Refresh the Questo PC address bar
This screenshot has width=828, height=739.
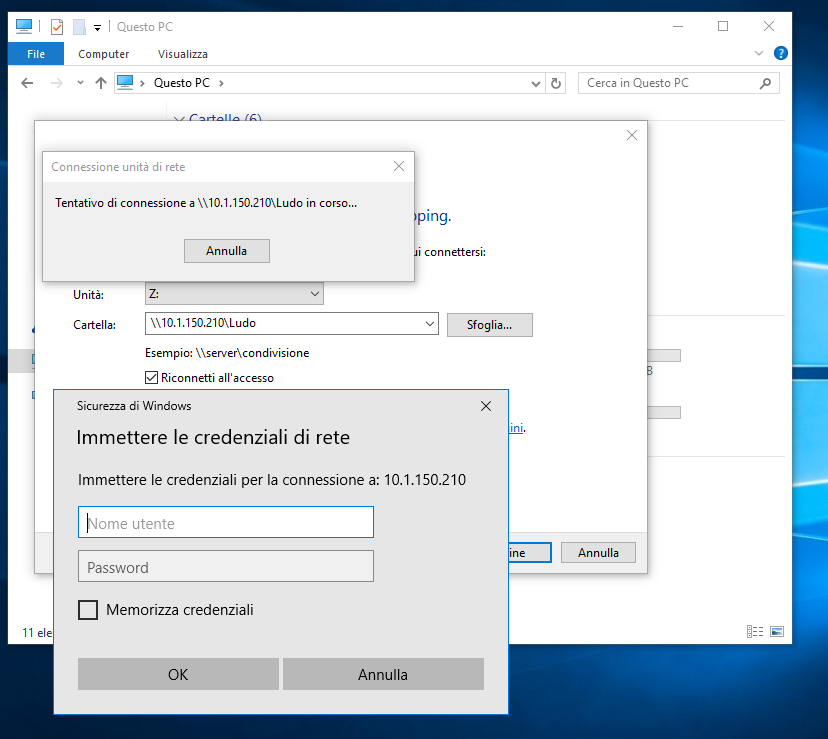pos(556,83)
